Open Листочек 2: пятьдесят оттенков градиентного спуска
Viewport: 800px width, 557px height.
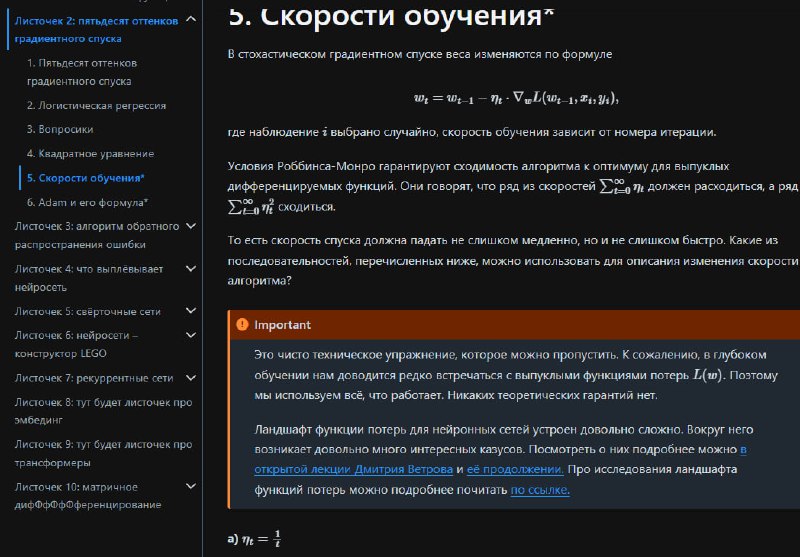point(96,30)
